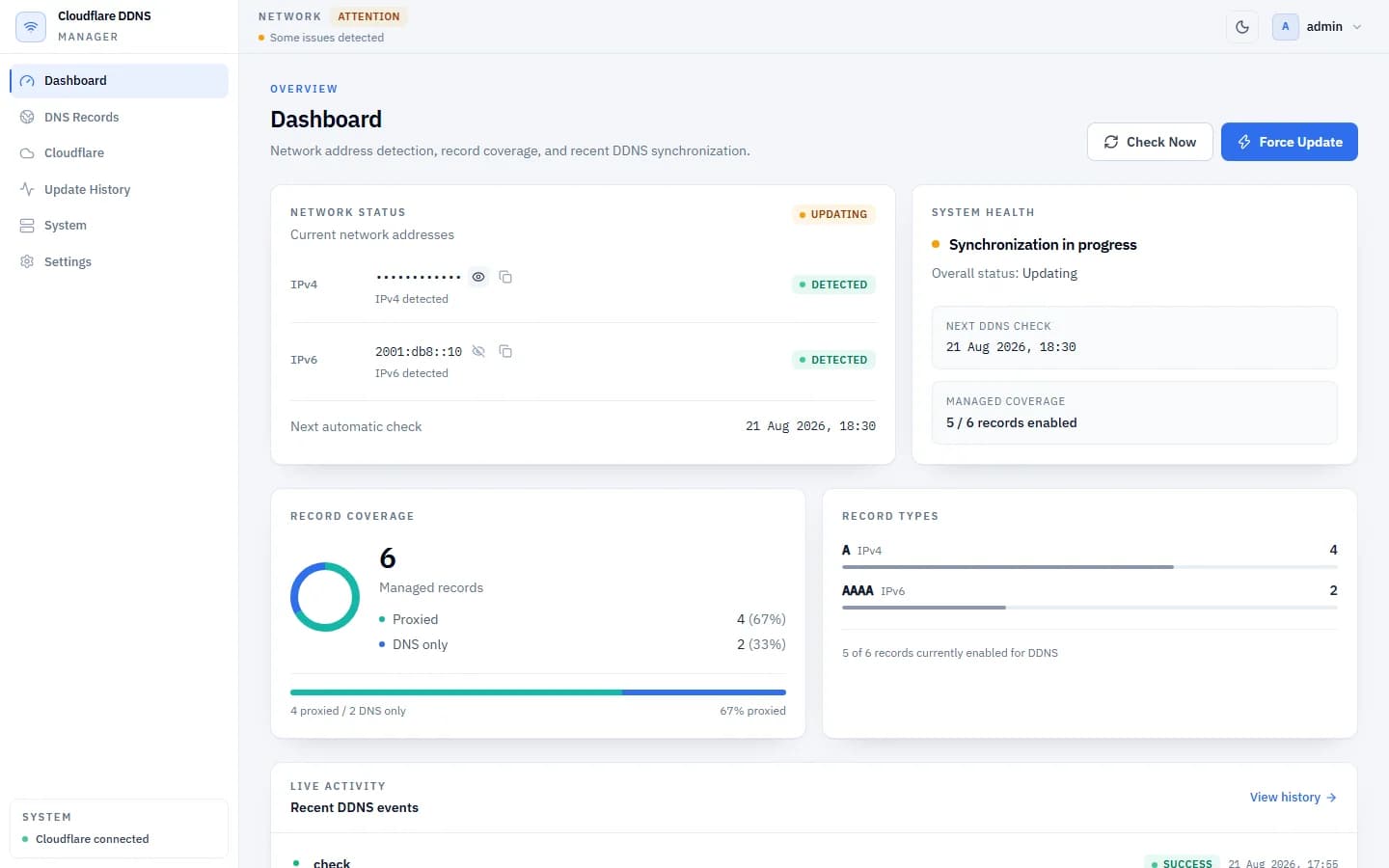This screenshot has width=1389, height=868.
Task: Click the Check Now button
Action: point(1150,142)
